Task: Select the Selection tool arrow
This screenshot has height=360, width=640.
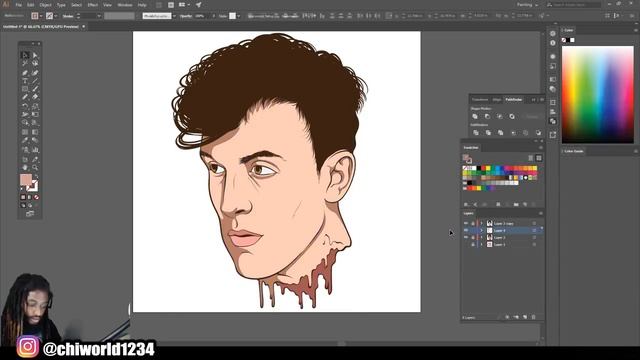Action: tap(25, 55)
